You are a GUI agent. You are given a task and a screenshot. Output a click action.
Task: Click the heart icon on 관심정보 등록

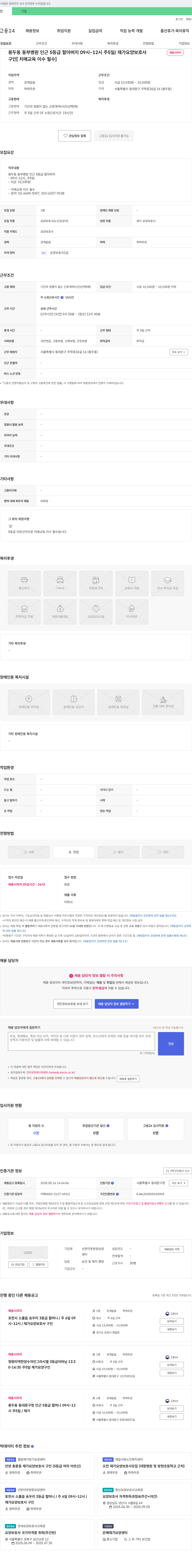66,136
